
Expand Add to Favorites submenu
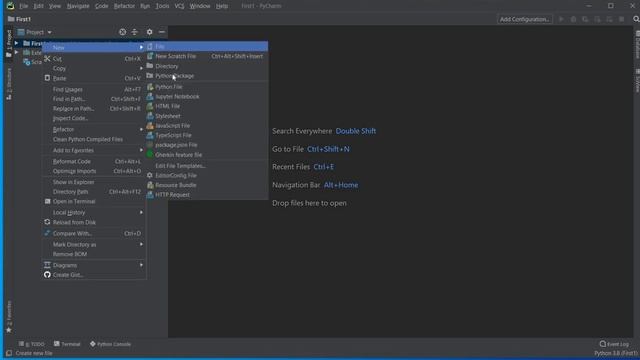tap(94, 150)
